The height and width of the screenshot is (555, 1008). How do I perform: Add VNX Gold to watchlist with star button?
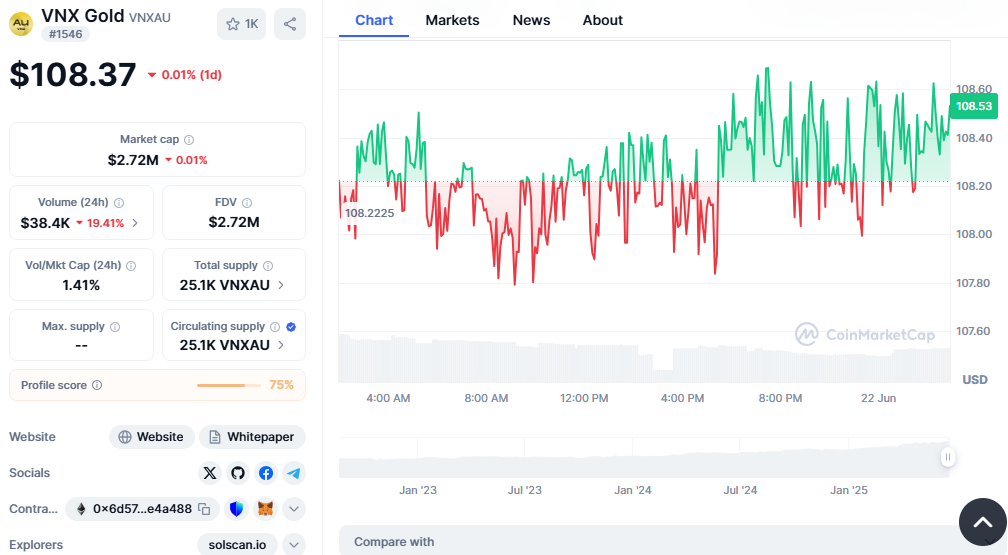241,24
